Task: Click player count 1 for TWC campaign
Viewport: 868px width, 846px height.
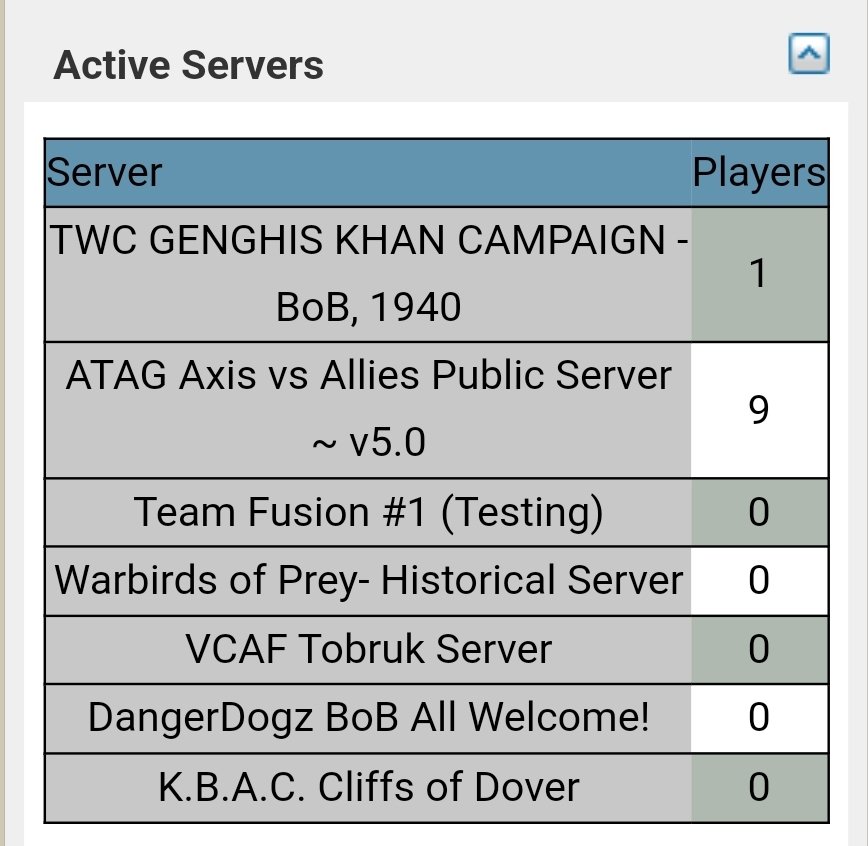Action: pos(759,274)
